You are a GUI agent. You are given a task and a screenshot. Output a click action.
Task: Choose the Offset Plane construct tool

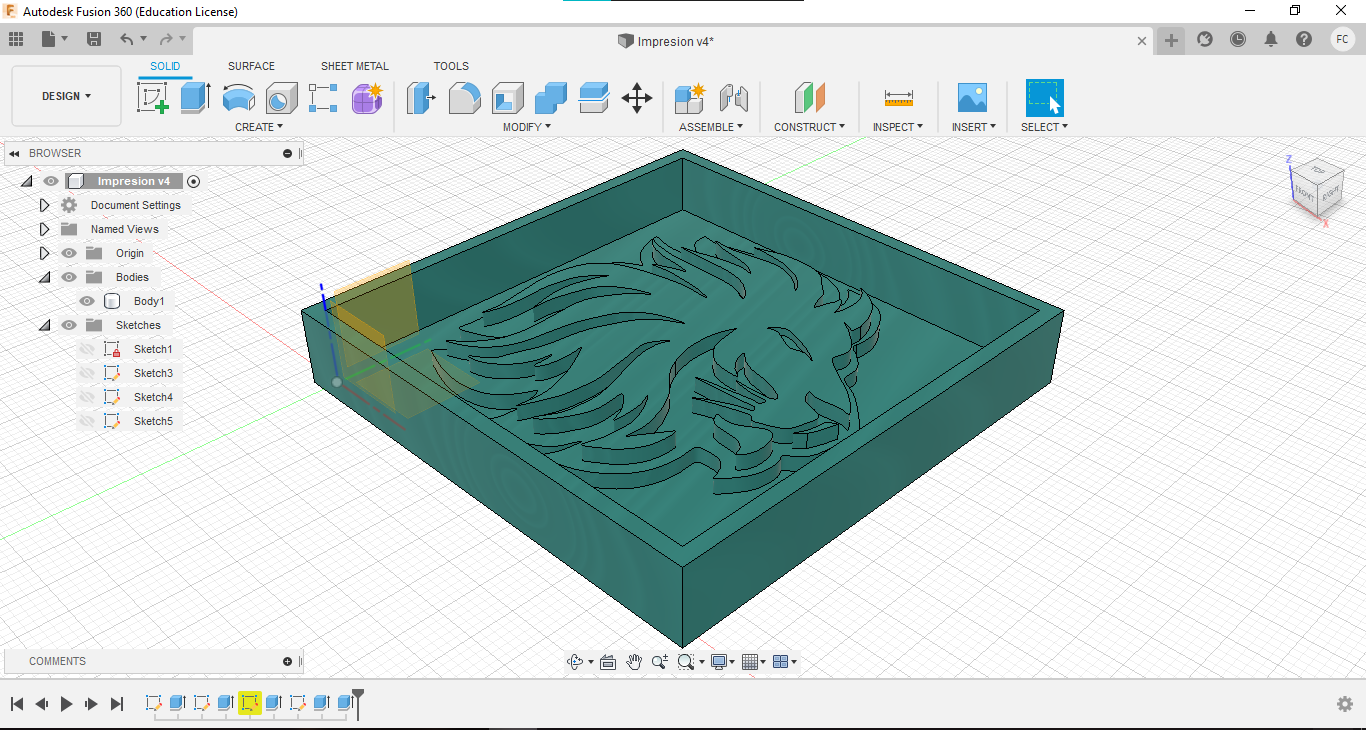809,98
